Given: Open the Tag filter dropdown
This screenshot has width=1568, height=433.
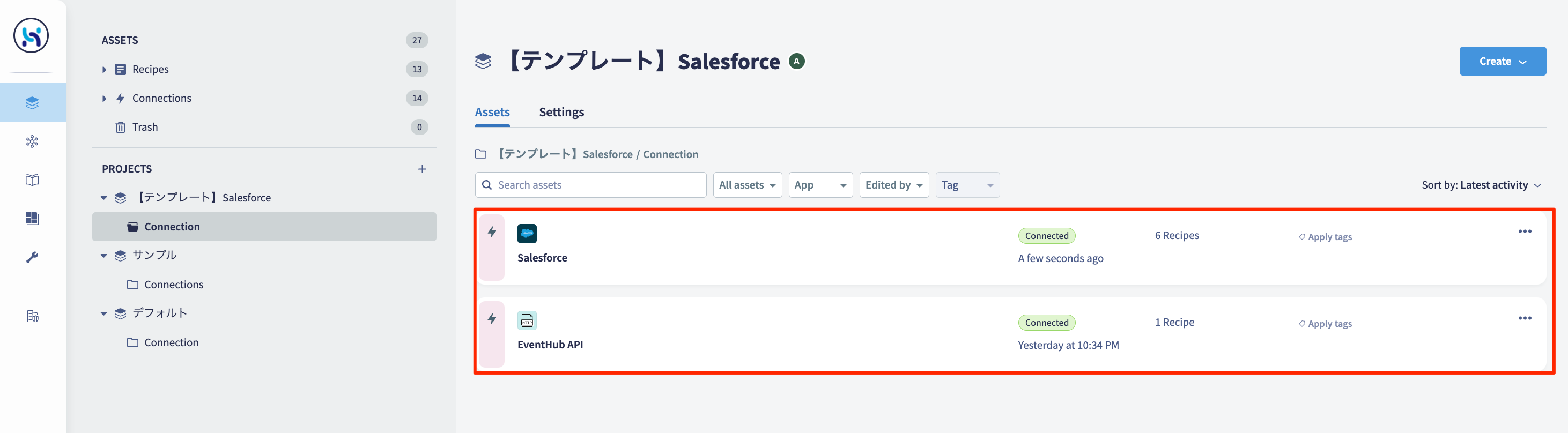Looking at the screenshot, I should click(968, 185).
